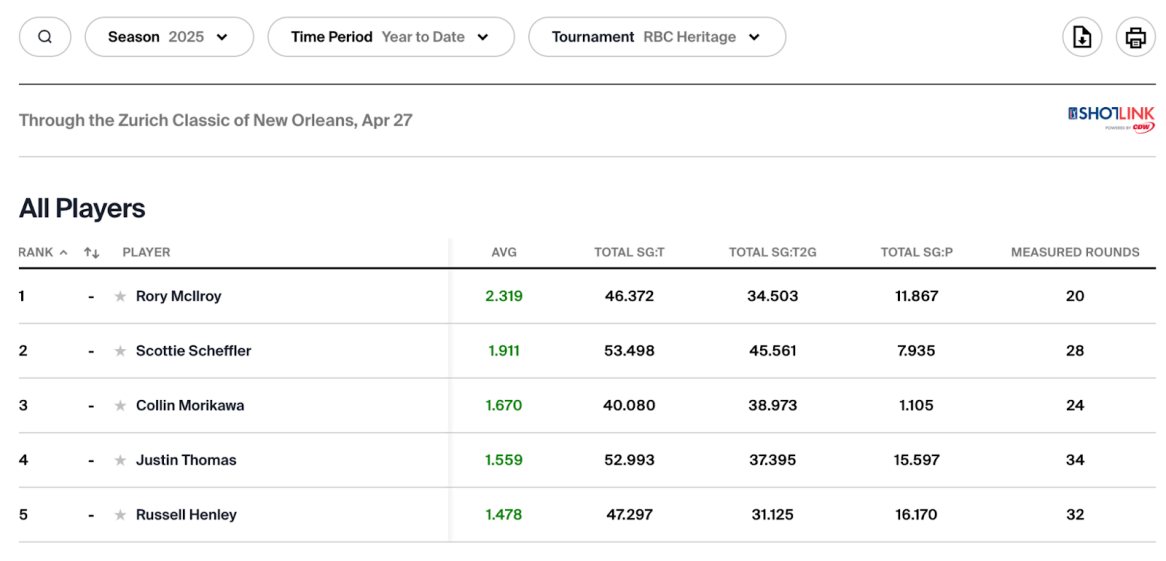
Task: Click the search magnifier icon
Action: [x=45, y=37]
